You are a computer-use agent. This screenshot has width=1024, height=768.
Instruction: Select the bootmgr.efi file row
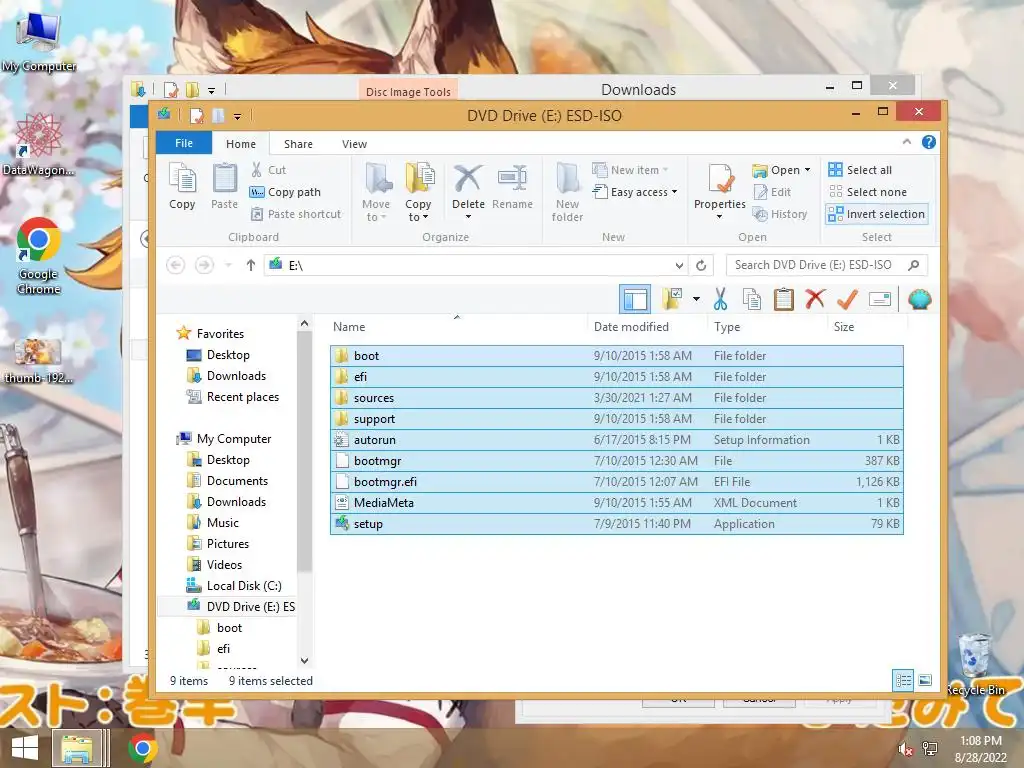tap(616, 482)
